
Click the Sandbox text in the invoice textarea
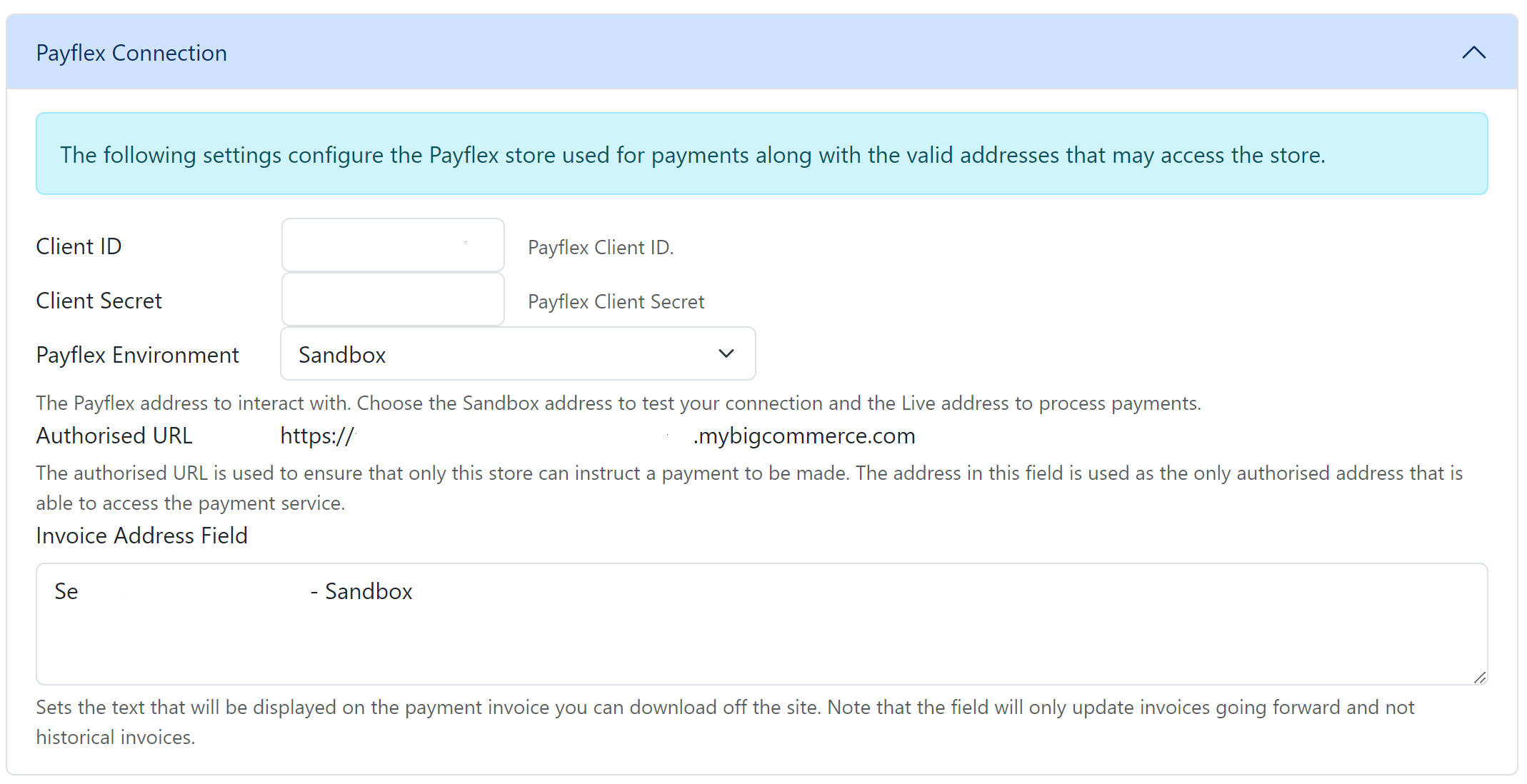coord(369,591)
